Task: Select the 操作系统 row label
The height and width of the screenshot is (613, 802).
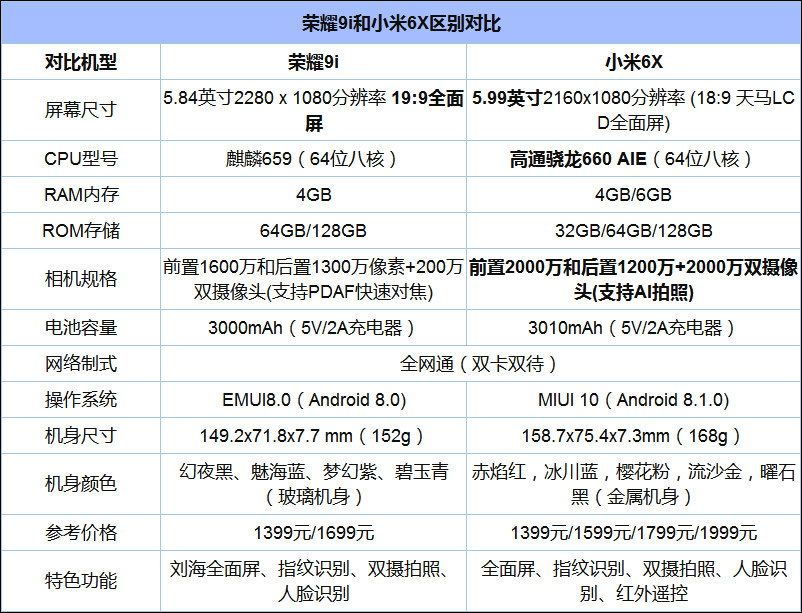Action: (81, 400)
